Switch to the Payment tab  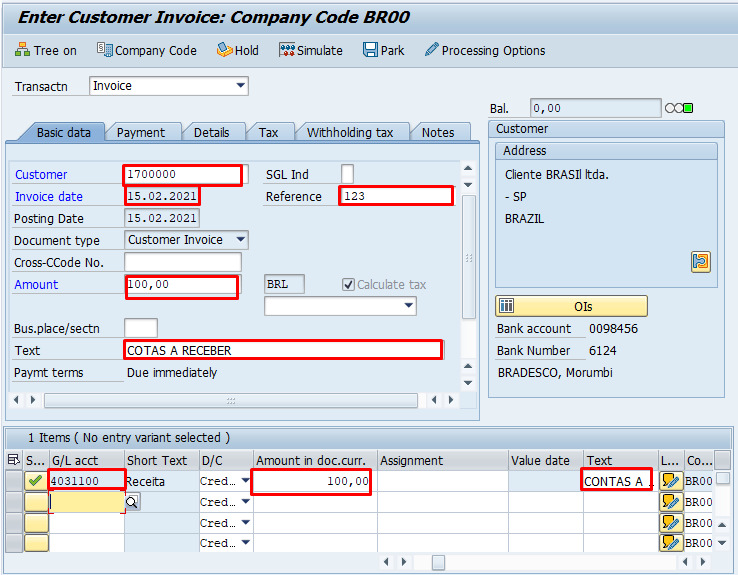click(141, 132)
